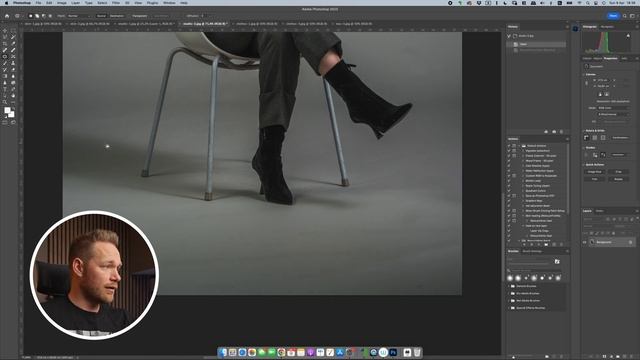The width and height of the screenshot is (640, 360).
Task: Click histogram cached data warning triangle
Action: point(628,36)
